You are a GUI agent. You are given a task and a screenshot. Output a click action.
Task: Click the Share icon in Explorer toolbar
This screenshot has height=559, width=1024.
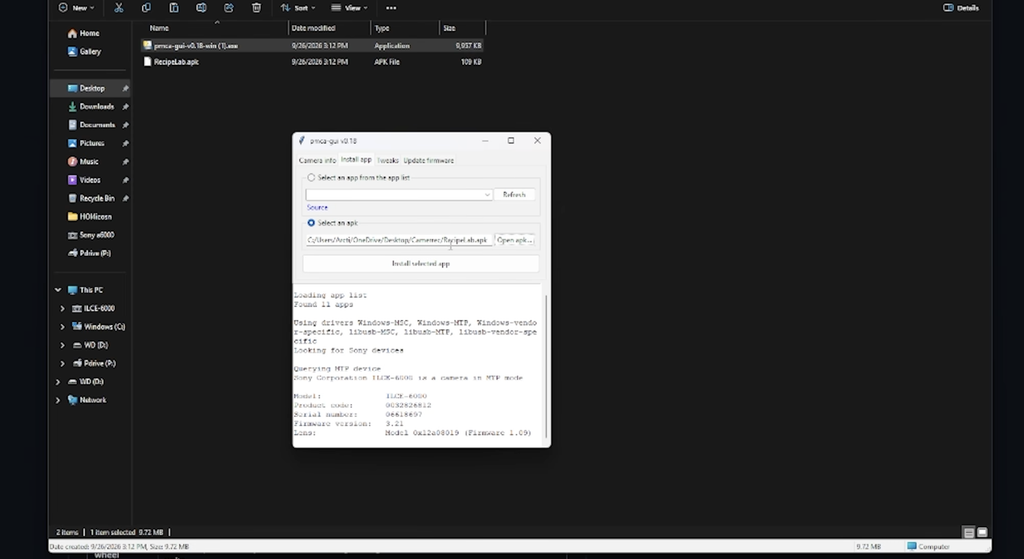tap(229, 8)
